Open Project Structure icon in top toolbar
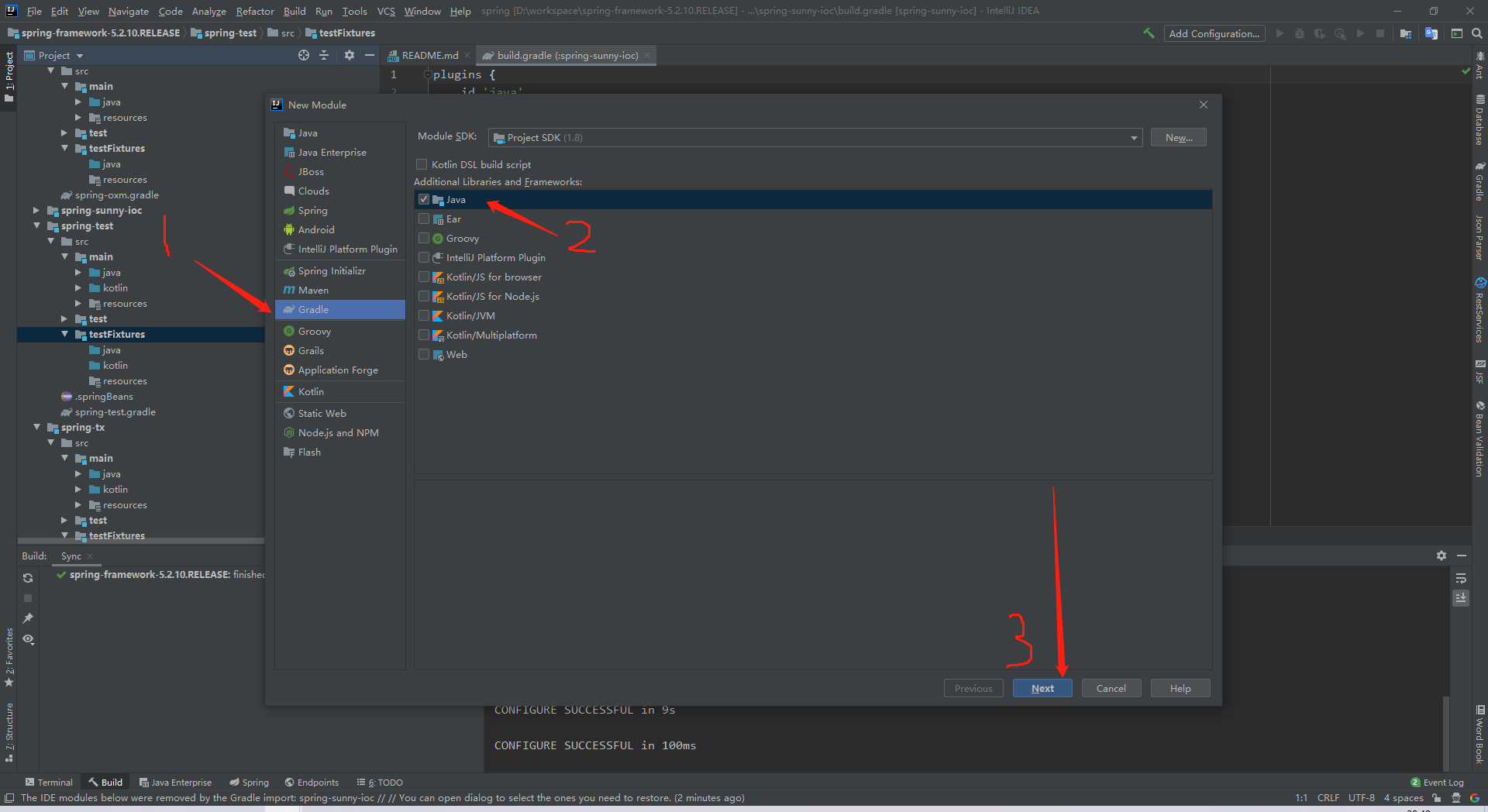This screenshot has height=812, width=1488. coord(1405,33)
